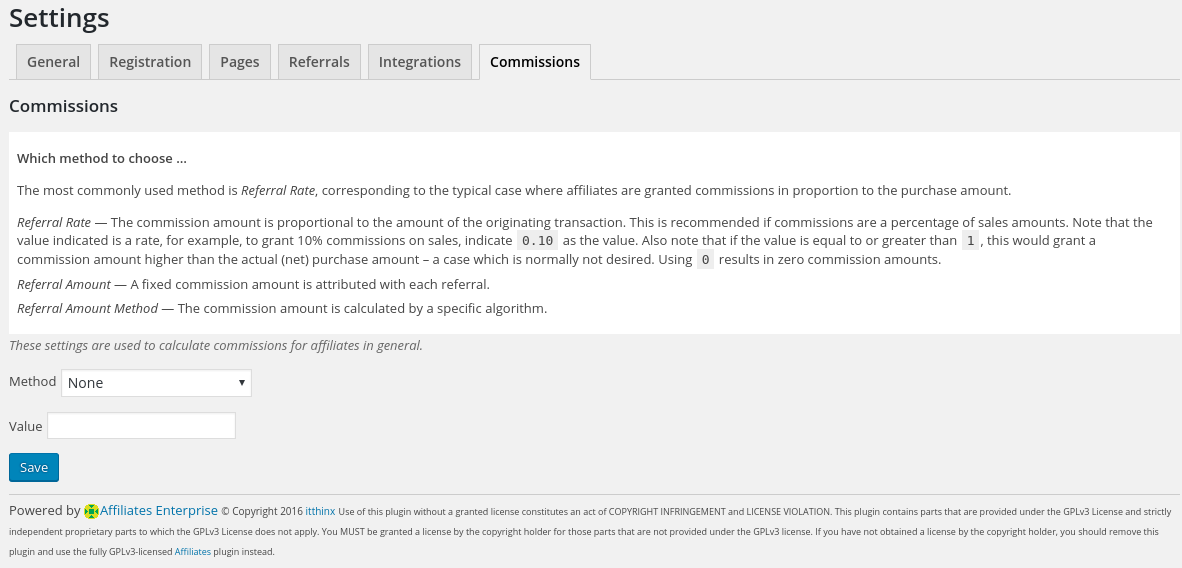
Task: Click the Commissions section heading
Action: [x=63, y=106]
